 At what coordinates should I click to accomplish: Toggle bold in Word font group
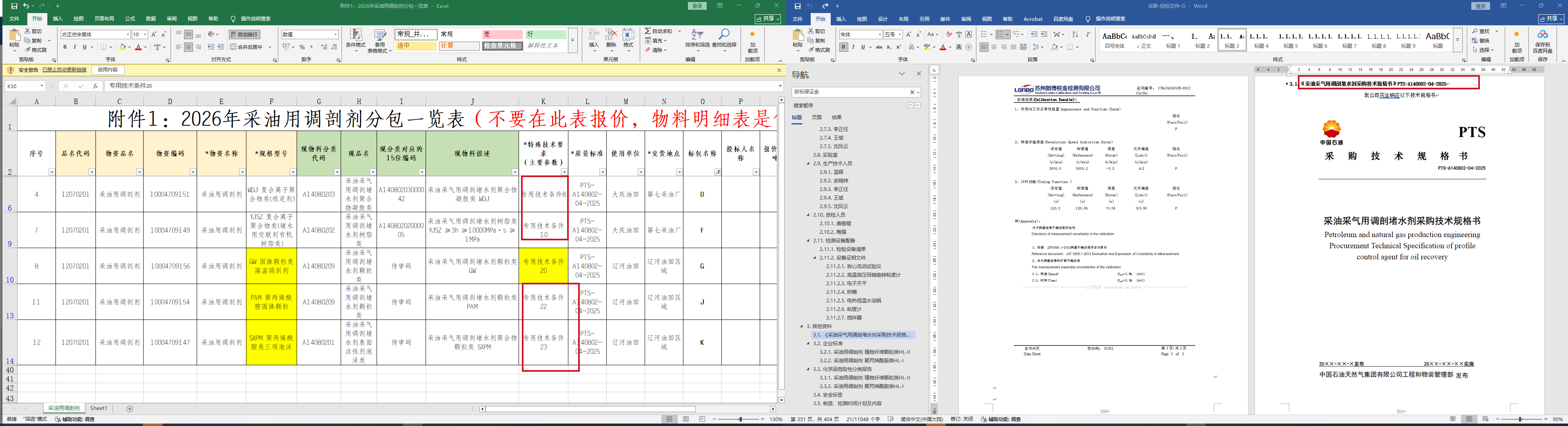[x=844, y=47]
